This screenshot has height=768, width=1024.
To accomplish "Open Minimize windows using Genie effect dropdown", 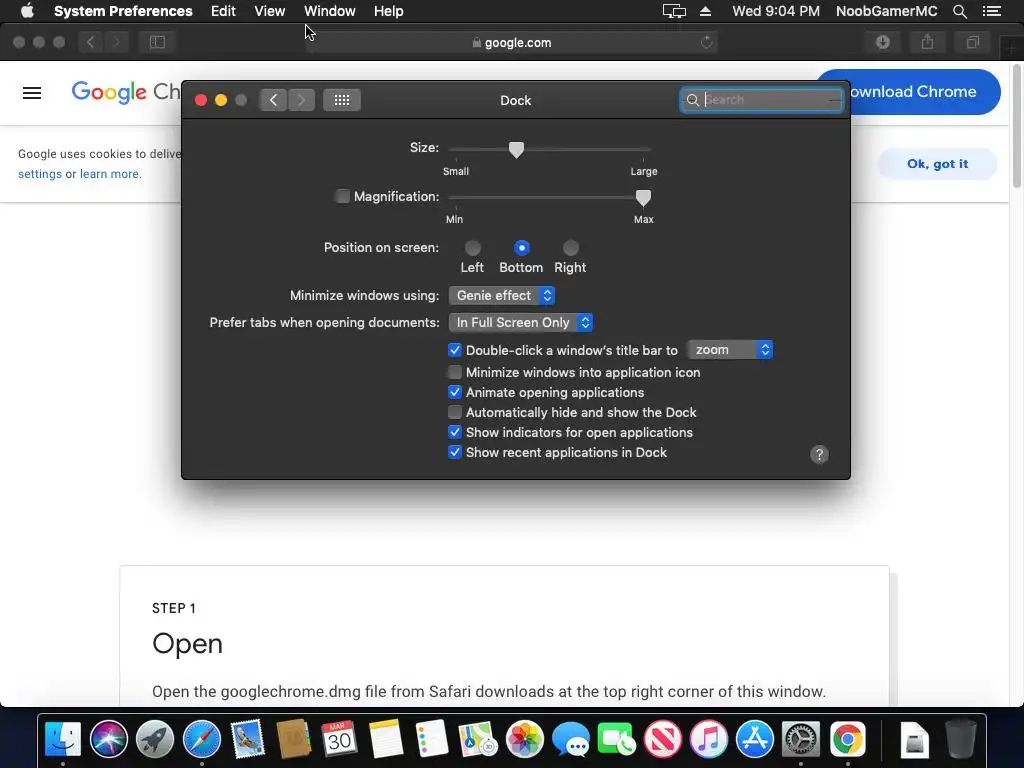I will coord(502,295).
